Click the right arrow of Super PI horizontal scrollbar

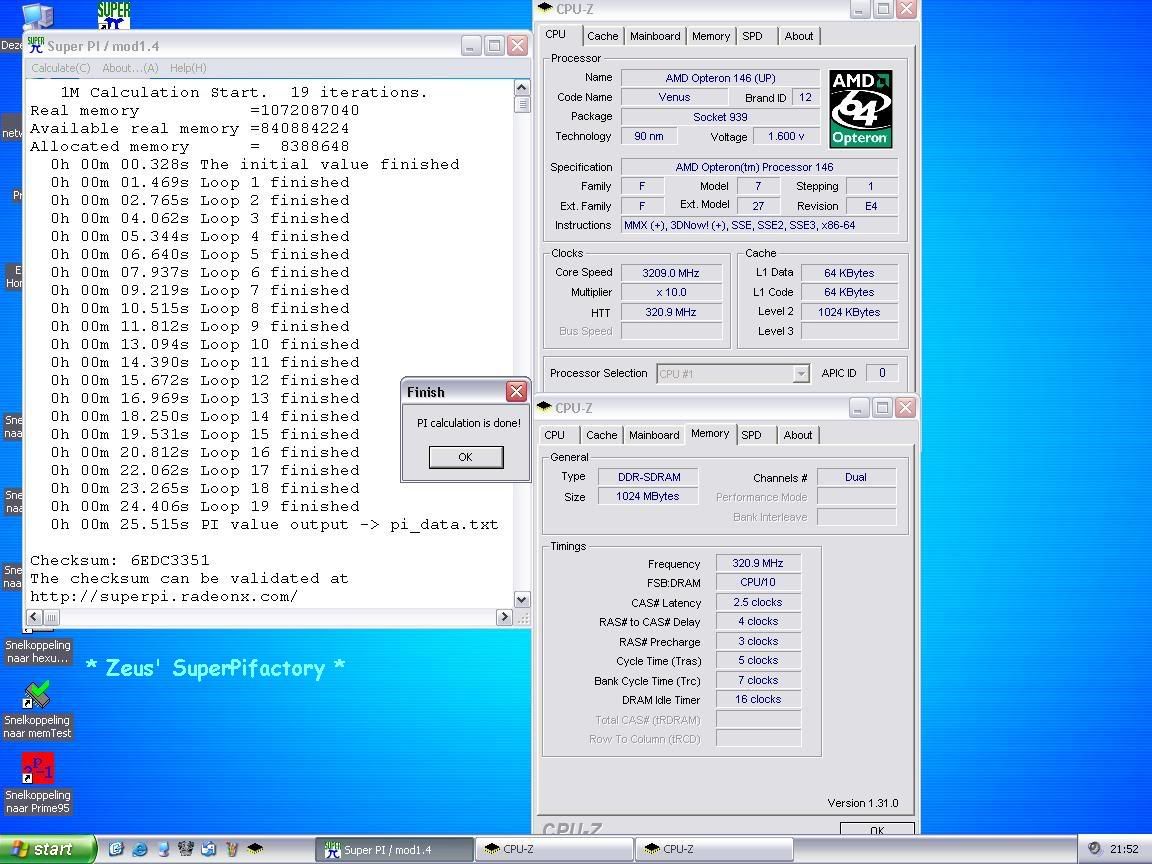(504, 617)
